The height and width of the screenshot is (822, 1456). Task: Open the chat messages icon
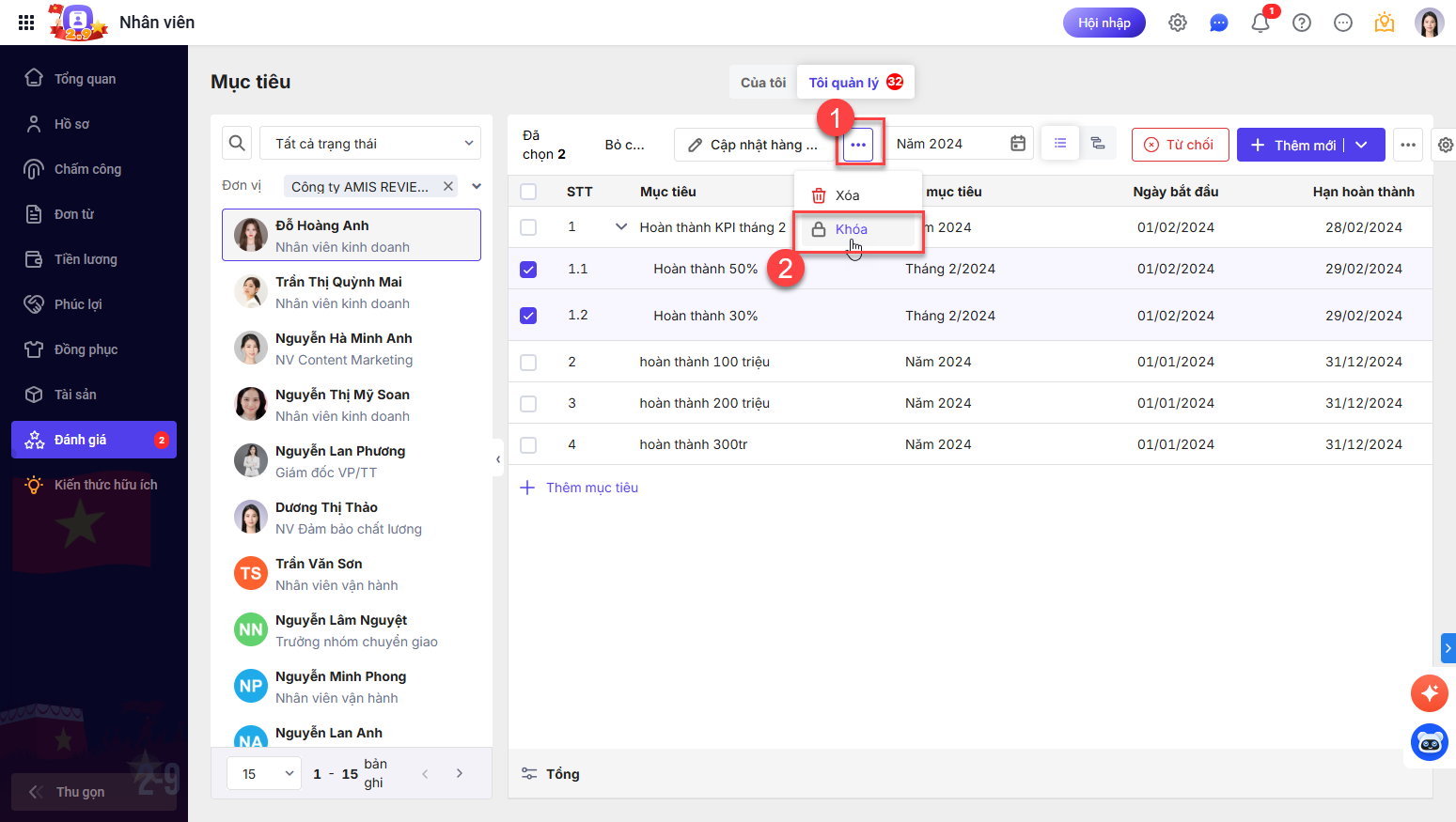1218,23
